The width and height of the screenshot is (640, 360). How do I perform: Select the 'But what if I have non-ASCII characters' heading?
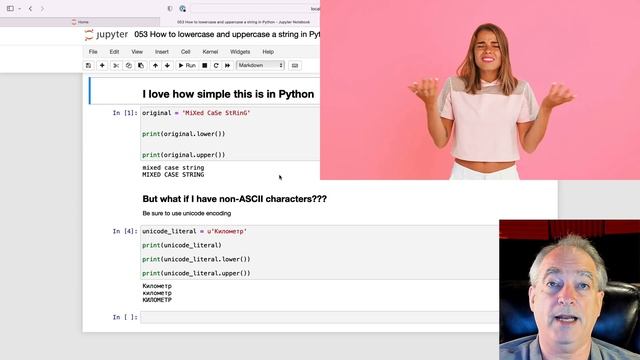tap(234, 199)
